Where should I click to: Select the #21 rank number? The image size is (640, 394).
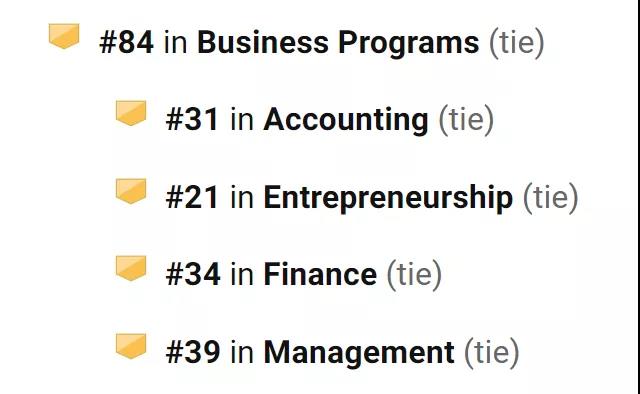click(x=192, y=198)
